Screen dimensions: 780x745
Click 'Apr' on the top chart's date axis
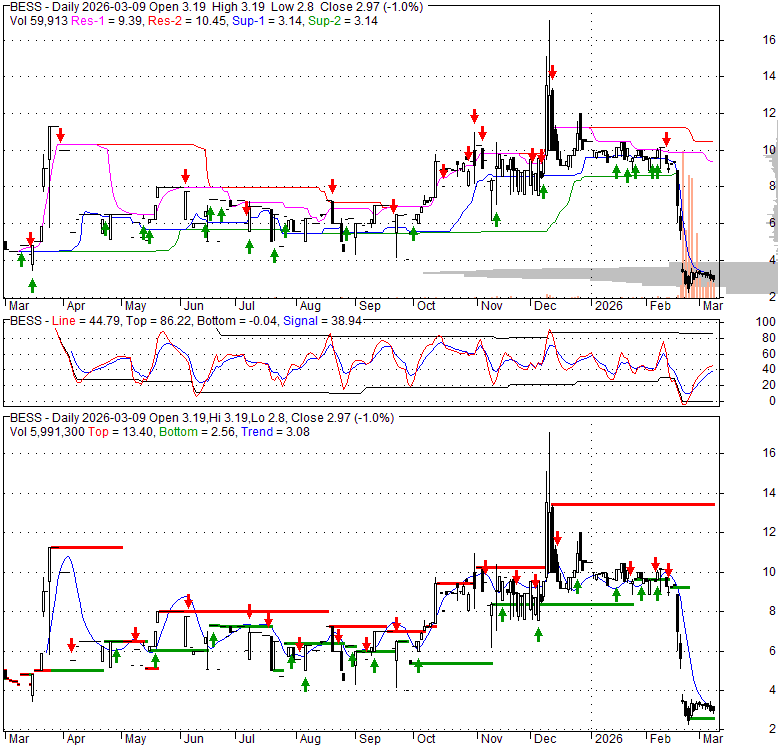tap(76, 305)
